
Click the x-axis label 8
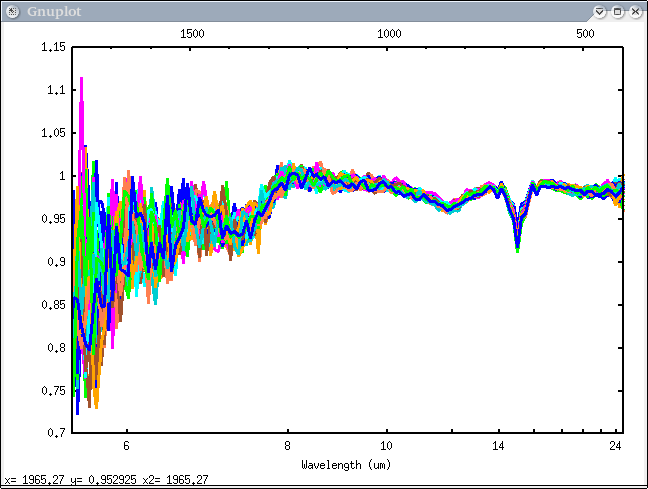click(x=287, y=446)
